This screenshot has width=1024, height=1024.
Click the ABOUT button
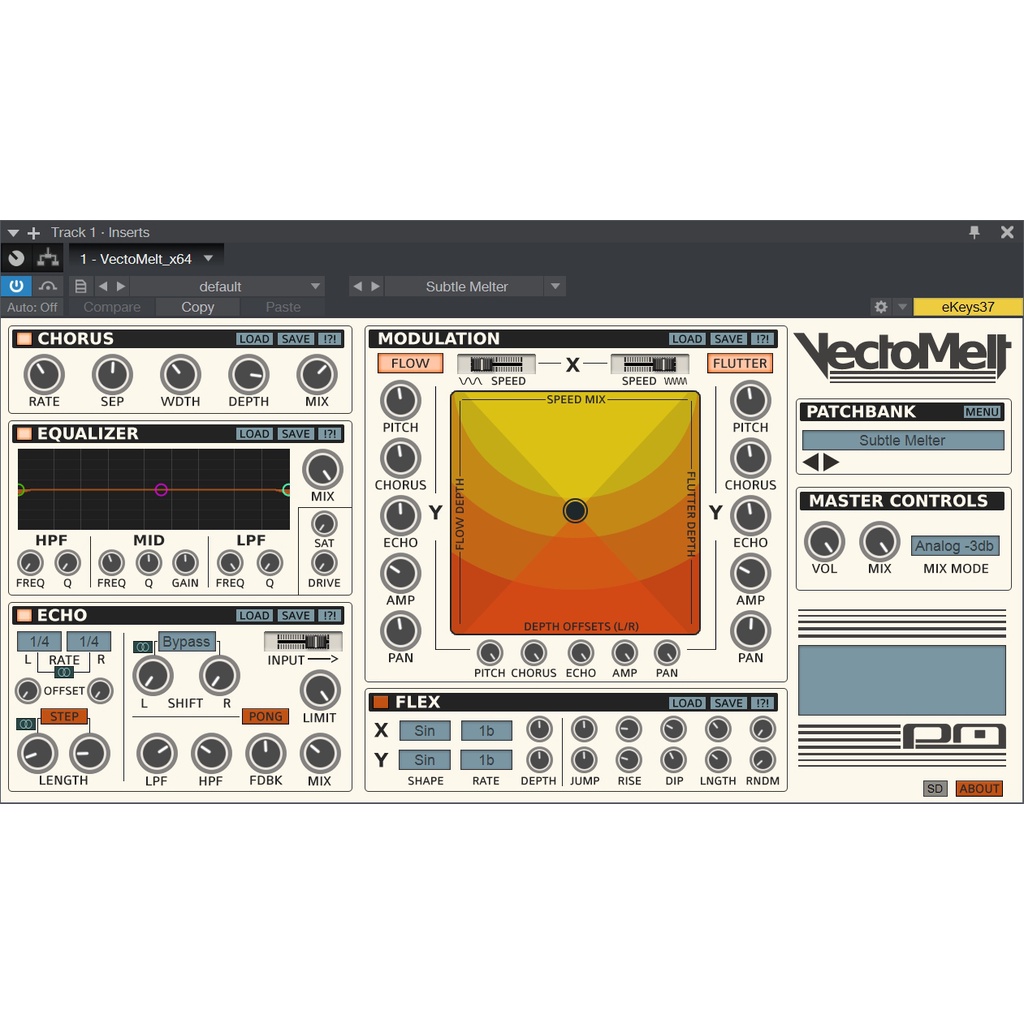(x=978, y=788)
